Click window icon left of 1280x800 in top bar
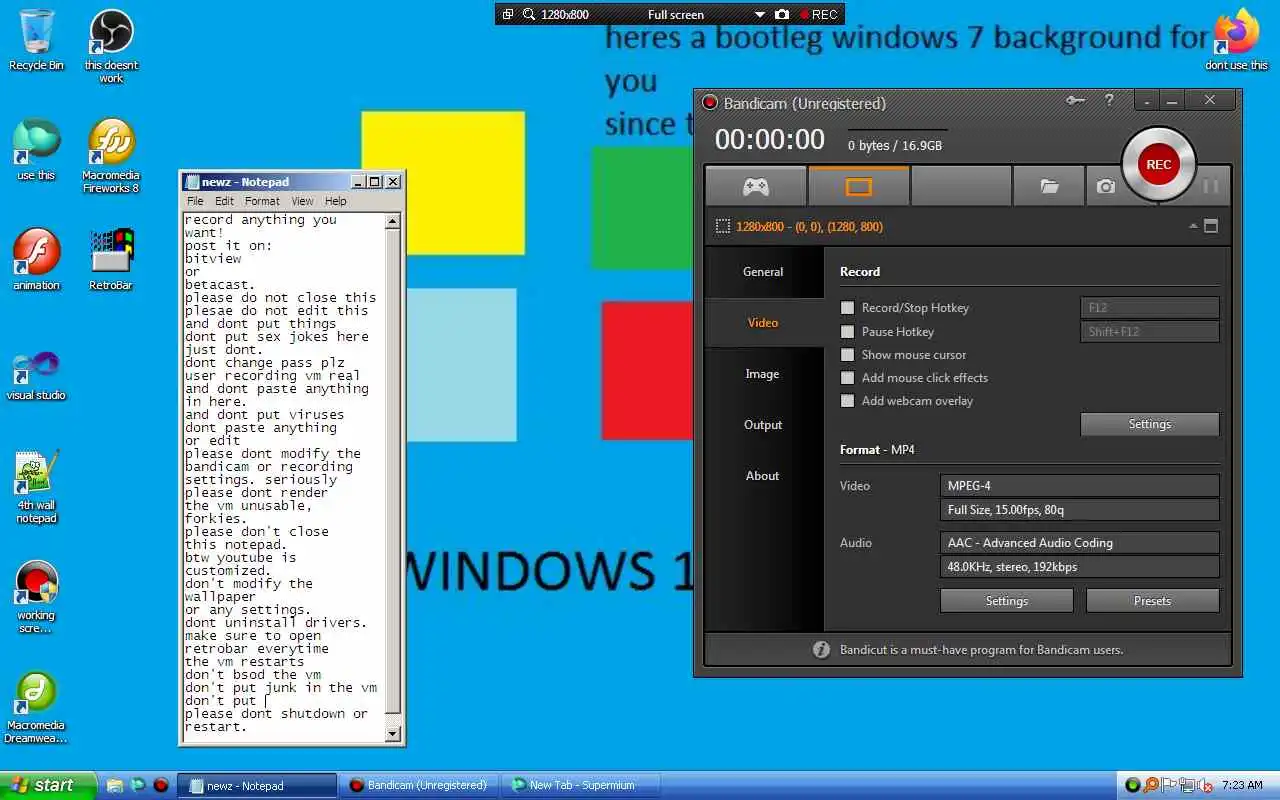Image resolution: width=1280 pixels, height=800 pixels. pyautogui.click(x=508, y=14)
